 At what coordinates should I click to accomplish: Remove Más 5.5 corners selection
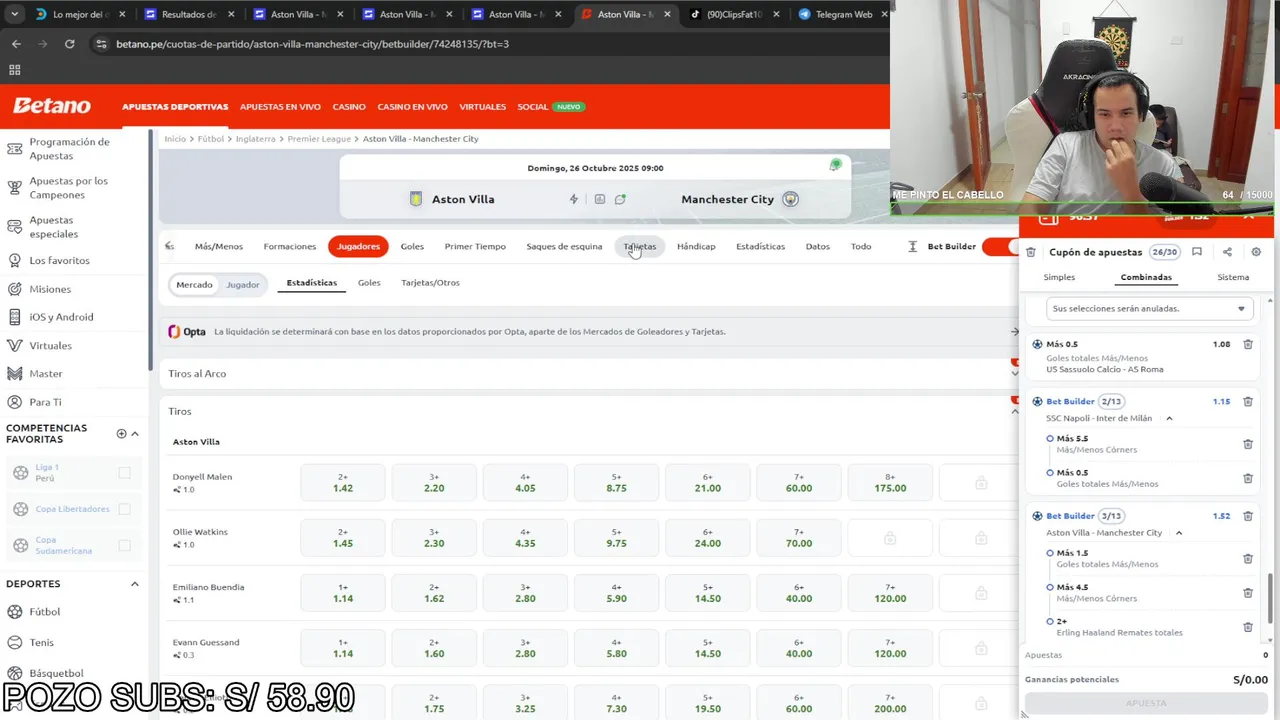pyautogui.click(x=1248, y=444)
